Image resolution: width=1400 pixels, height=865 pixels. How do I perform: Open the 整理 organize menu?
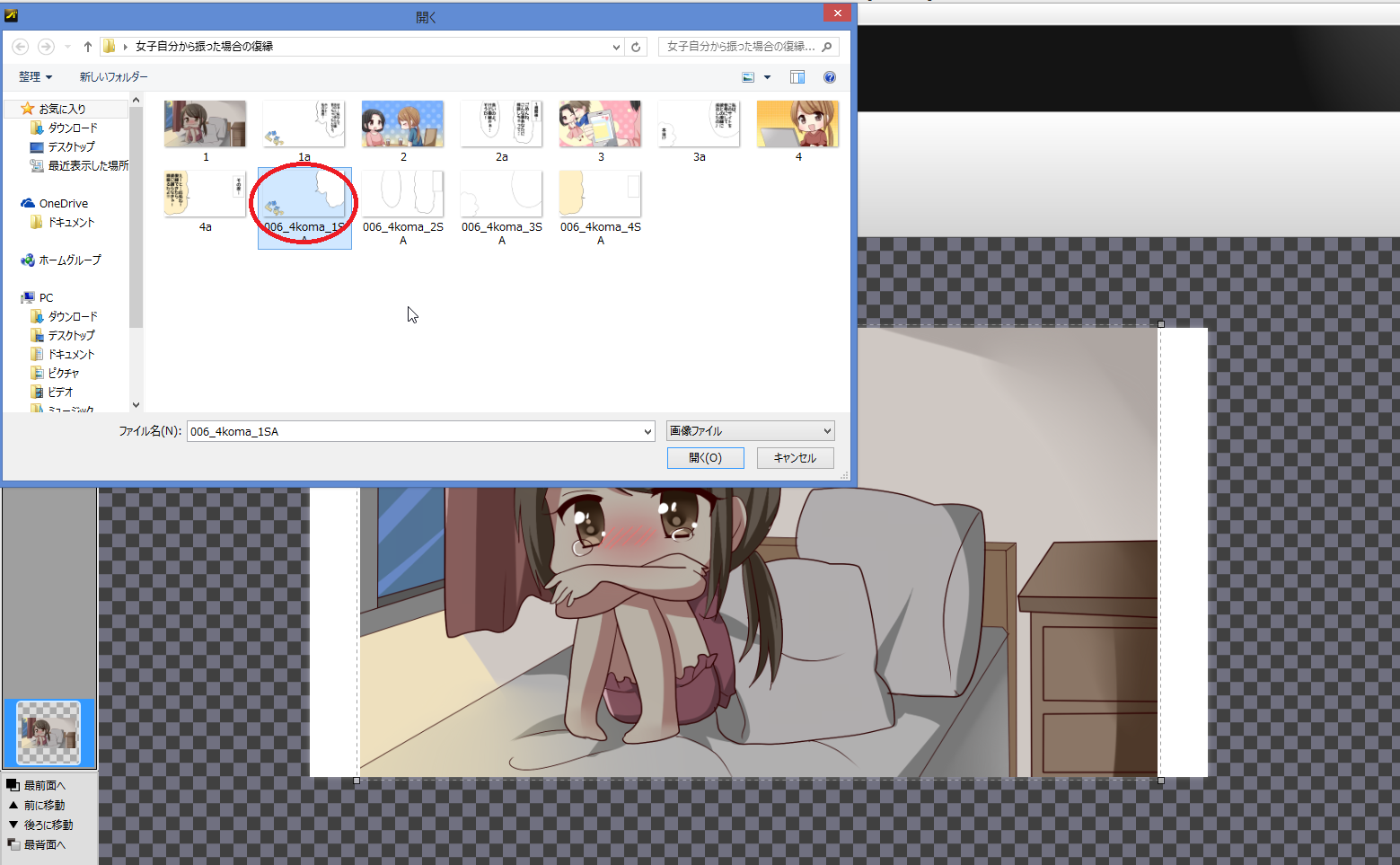click(35, 77)
